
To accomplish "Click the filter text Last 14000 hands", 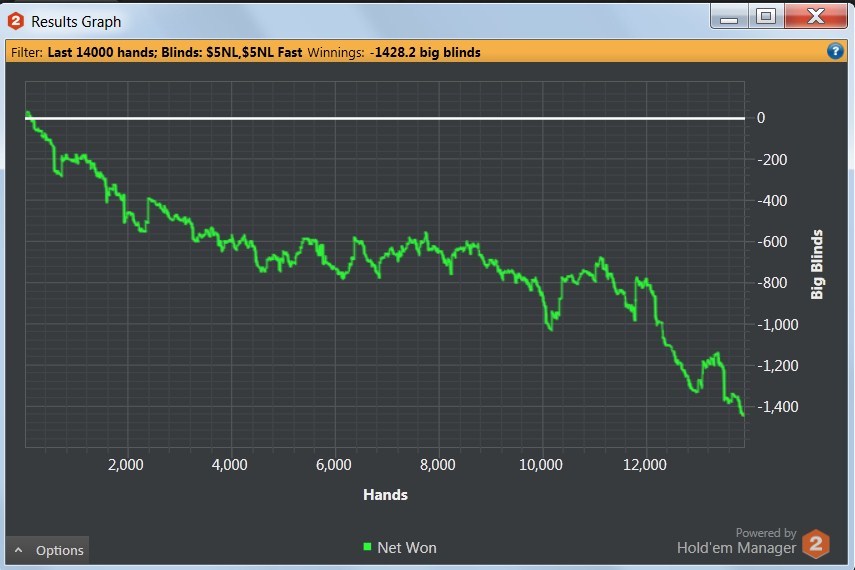I will (x=101, y=52).
